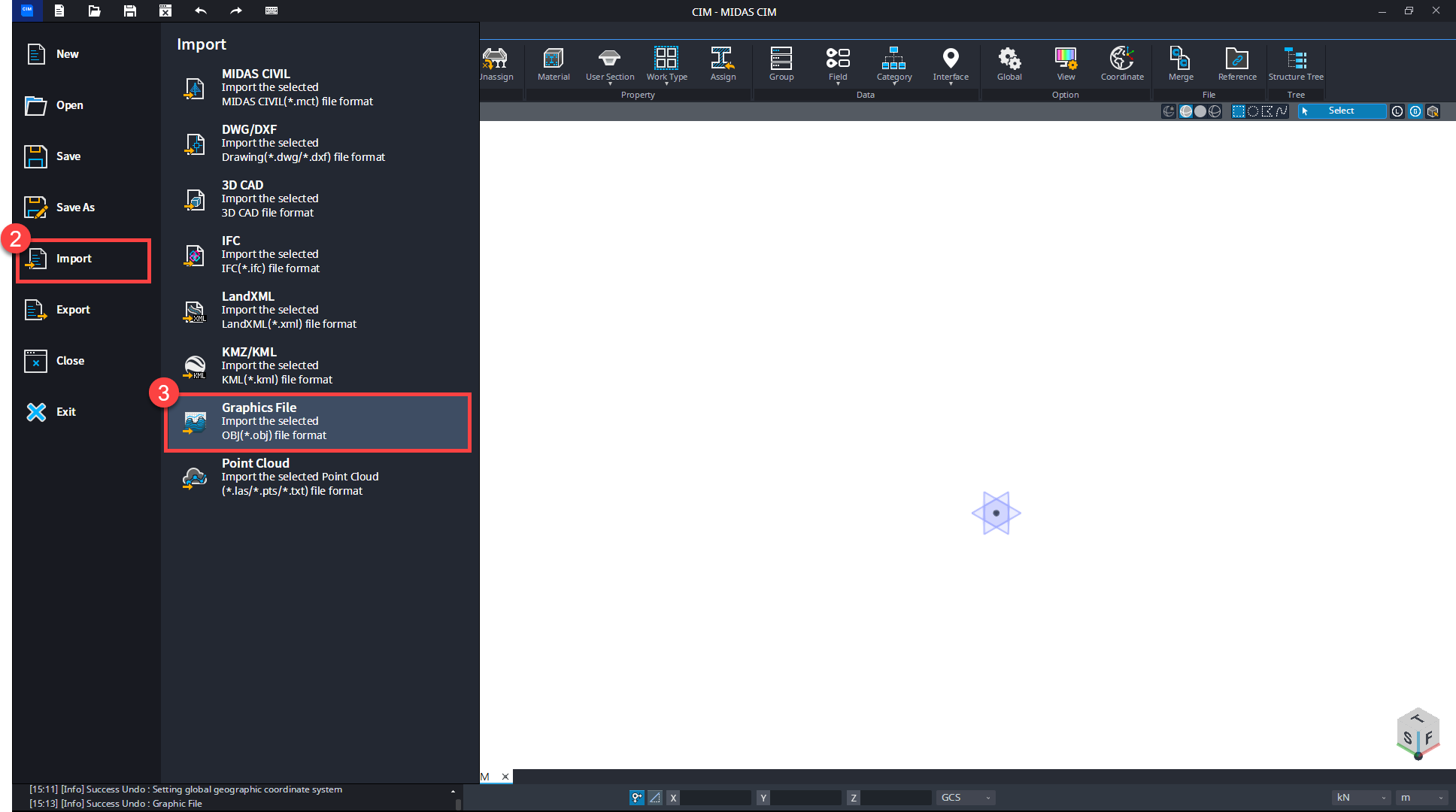The width and height of the screenshot is (1456, 812).
Task: Import a KMZ/KML file
Action: coord(319,365)
